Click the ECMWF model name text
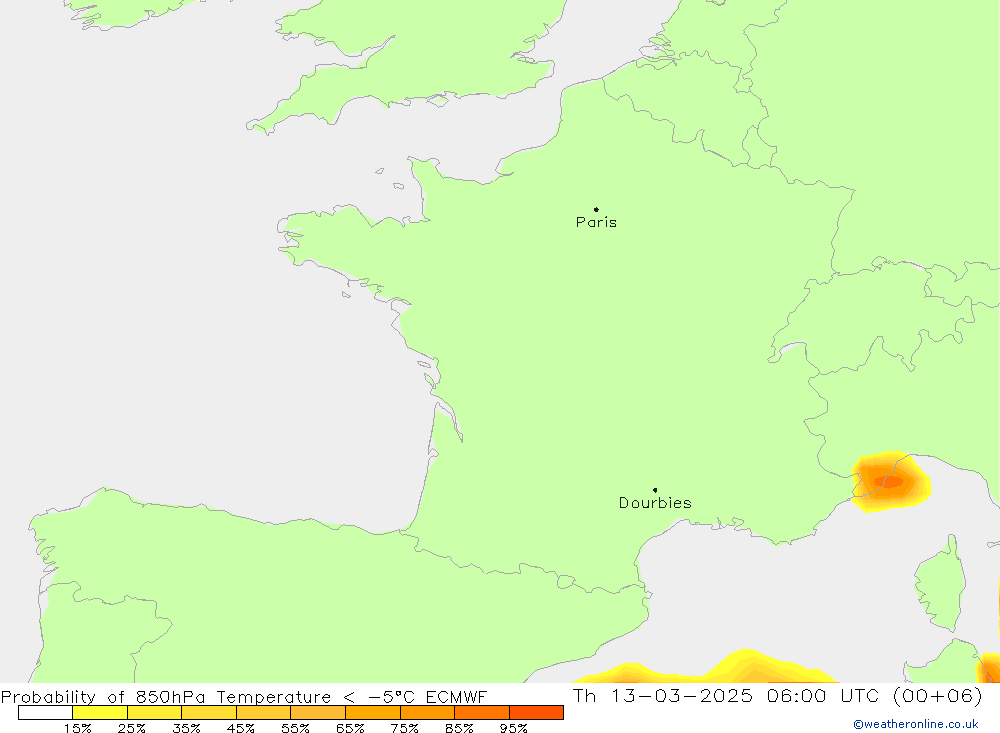The height and width of the screenshot is (733, 1000). pyautogui.click(x=456, y=697)
